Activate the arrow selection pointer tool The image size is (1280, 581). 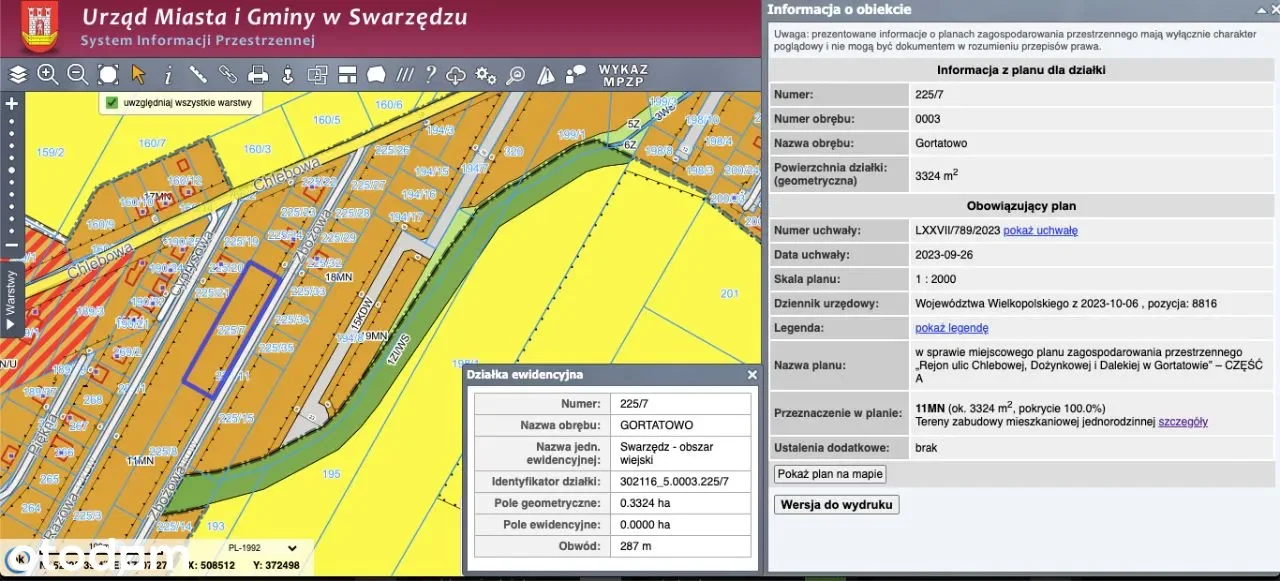point(138,74)
